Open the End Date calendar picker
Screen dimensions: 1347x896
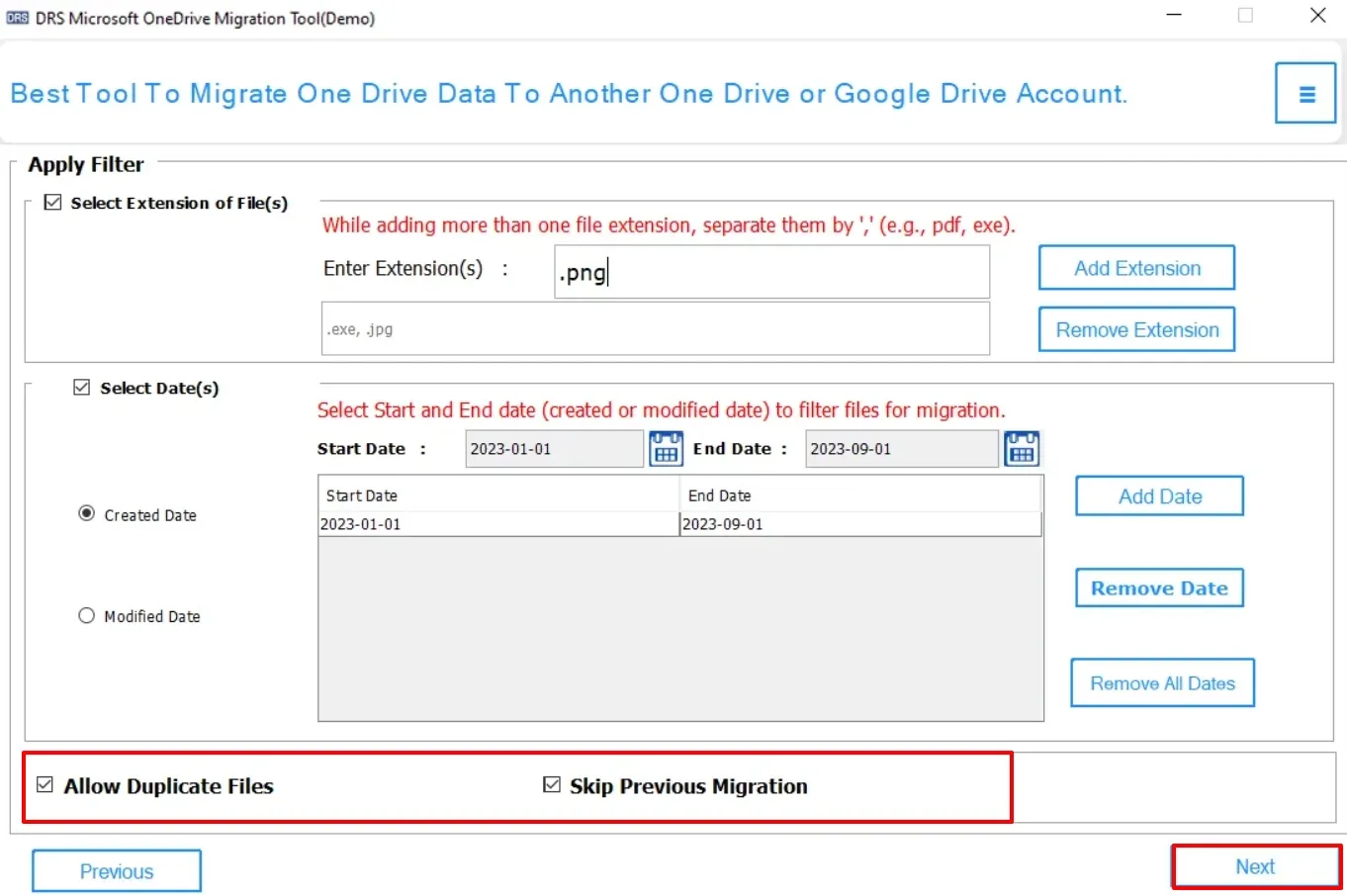tap(1021, 449)
